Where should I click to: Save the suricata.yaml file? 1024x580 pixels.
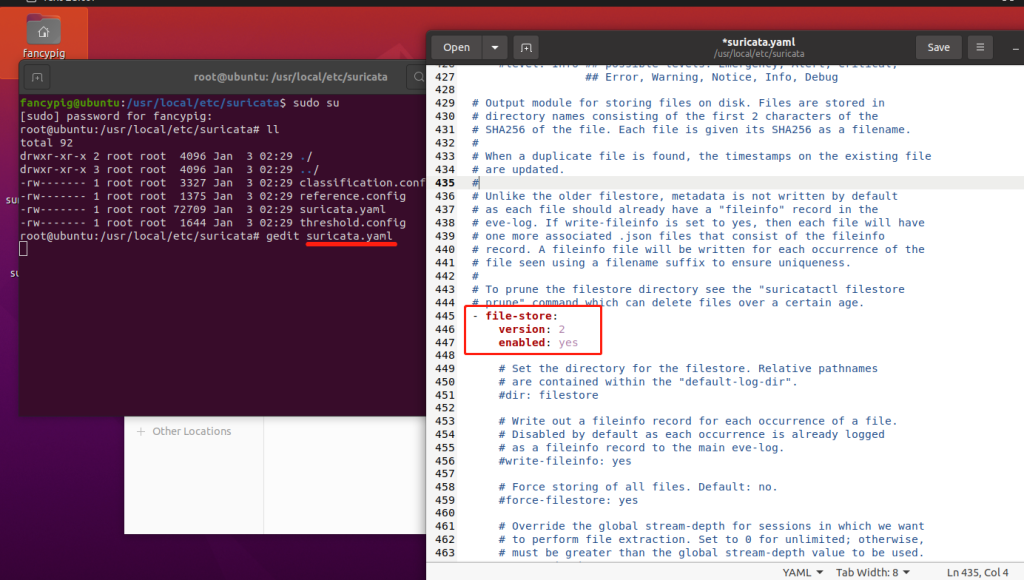[938, 48]
